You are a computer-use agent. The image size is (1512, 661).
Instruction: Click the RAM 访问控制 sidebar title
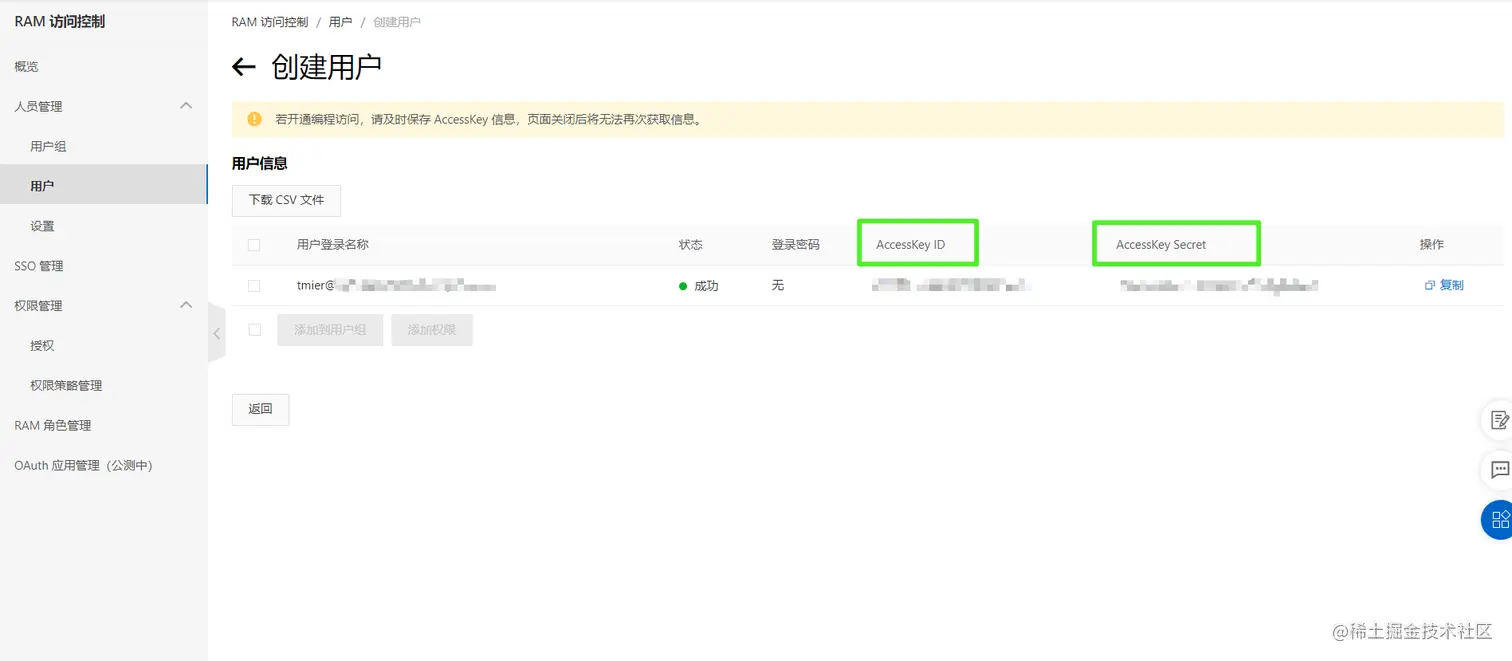point(60,21)
